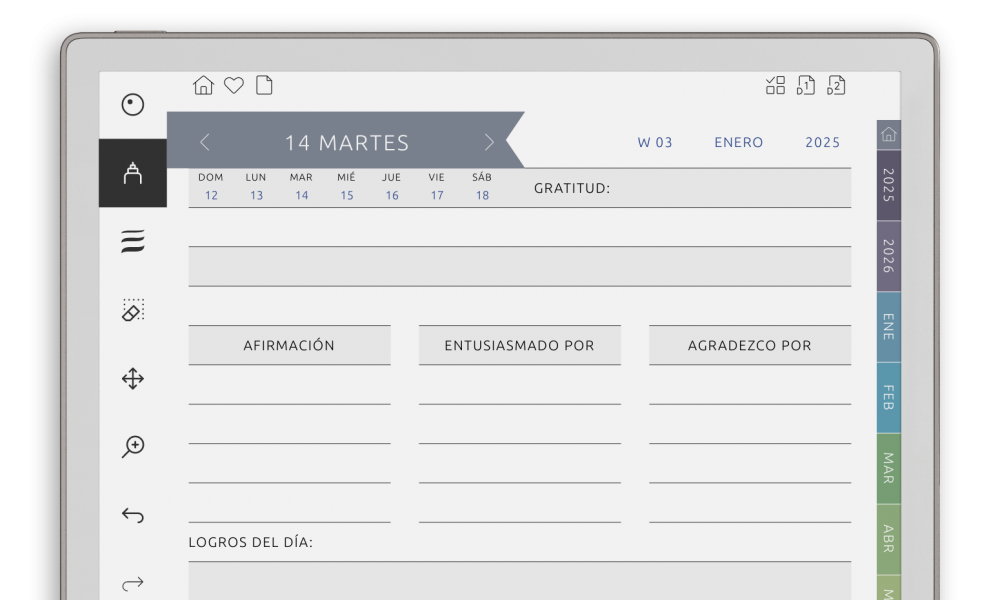Go to previous day with left chevron

(205, 142)
